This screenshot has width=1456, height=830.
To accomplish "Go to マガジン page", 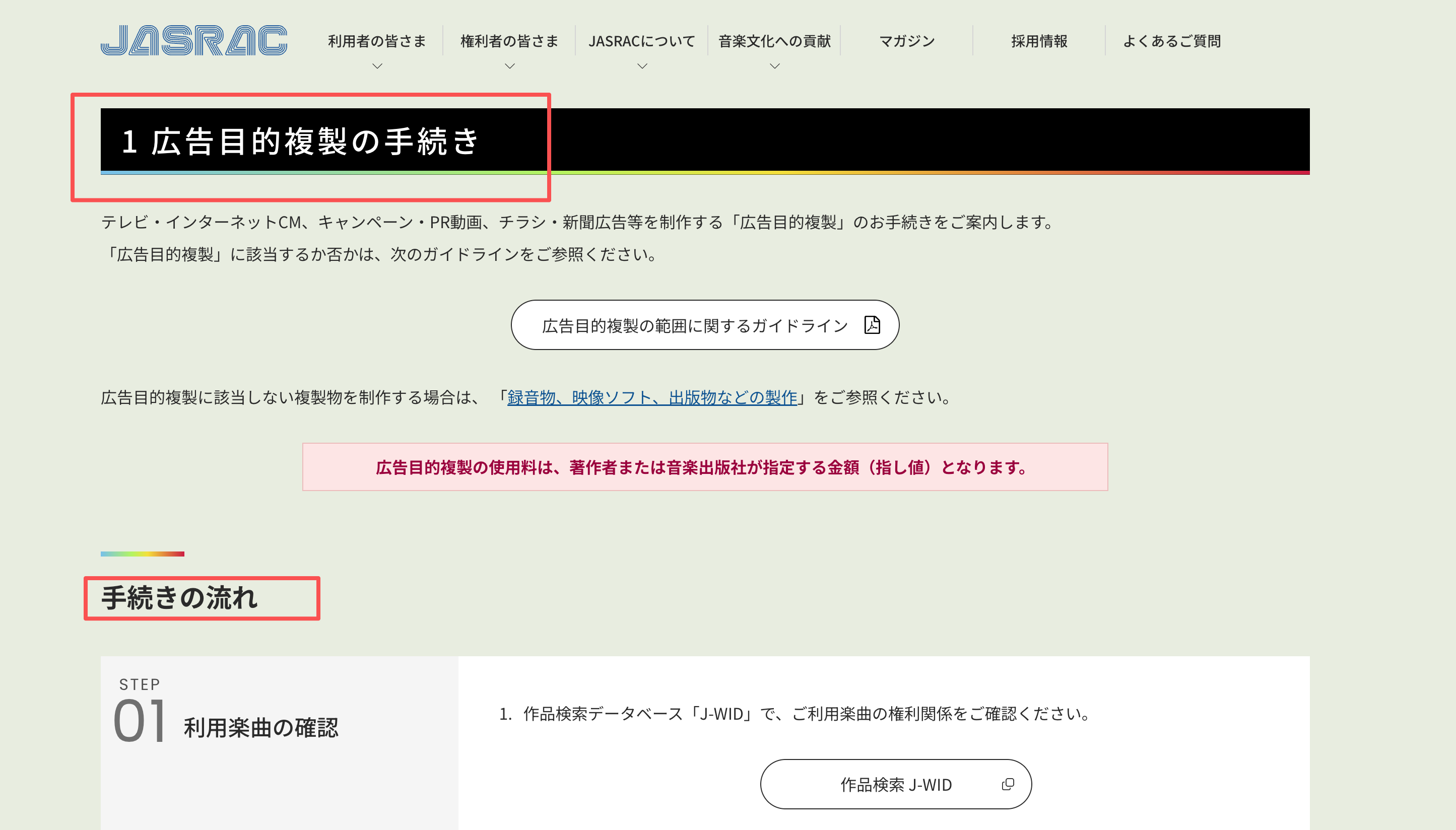I will [x=907, y=41].
